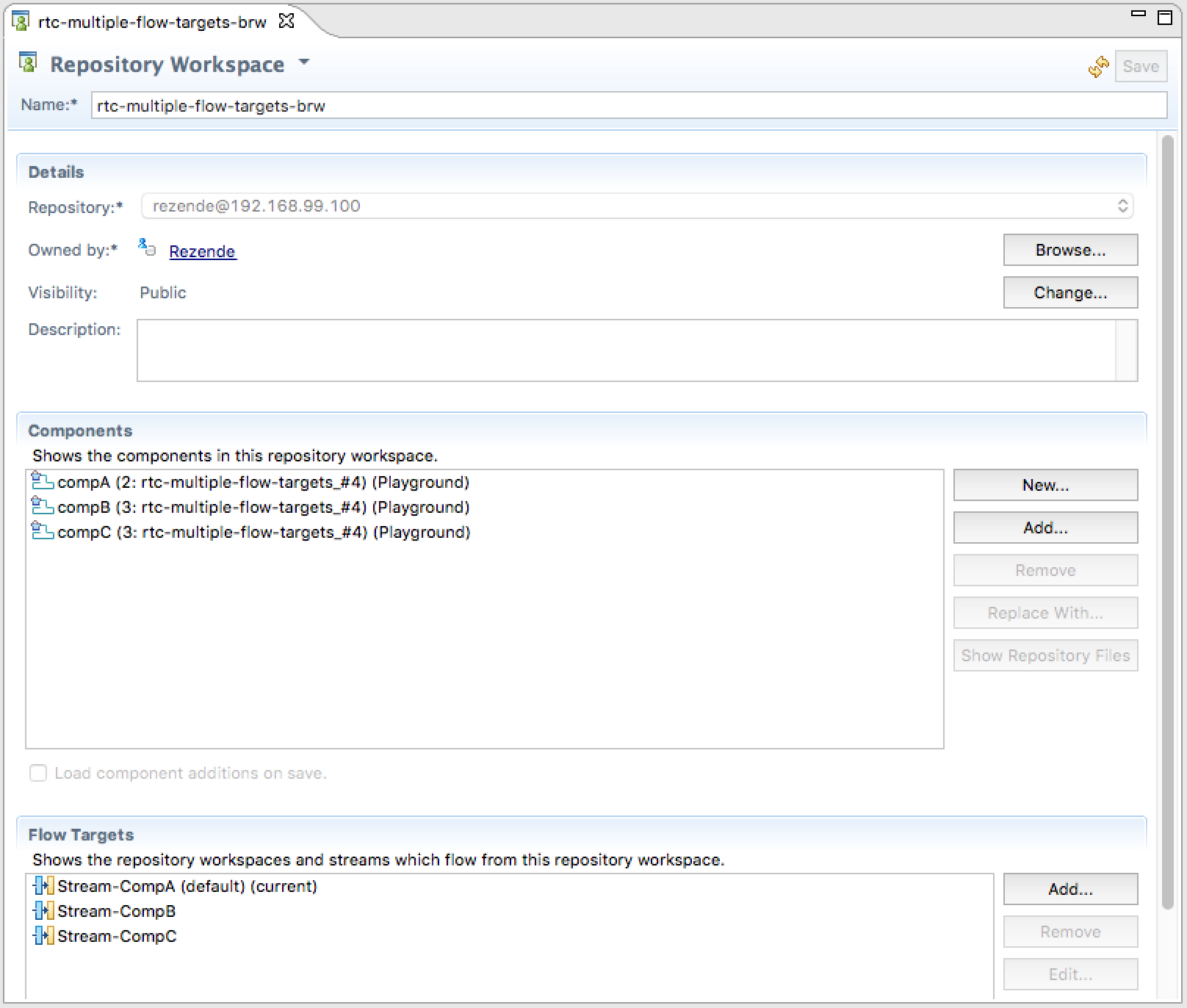
Task: Close the rtc-multiple-flow-targets-brw tab
Action: click(x=286, y=21)
